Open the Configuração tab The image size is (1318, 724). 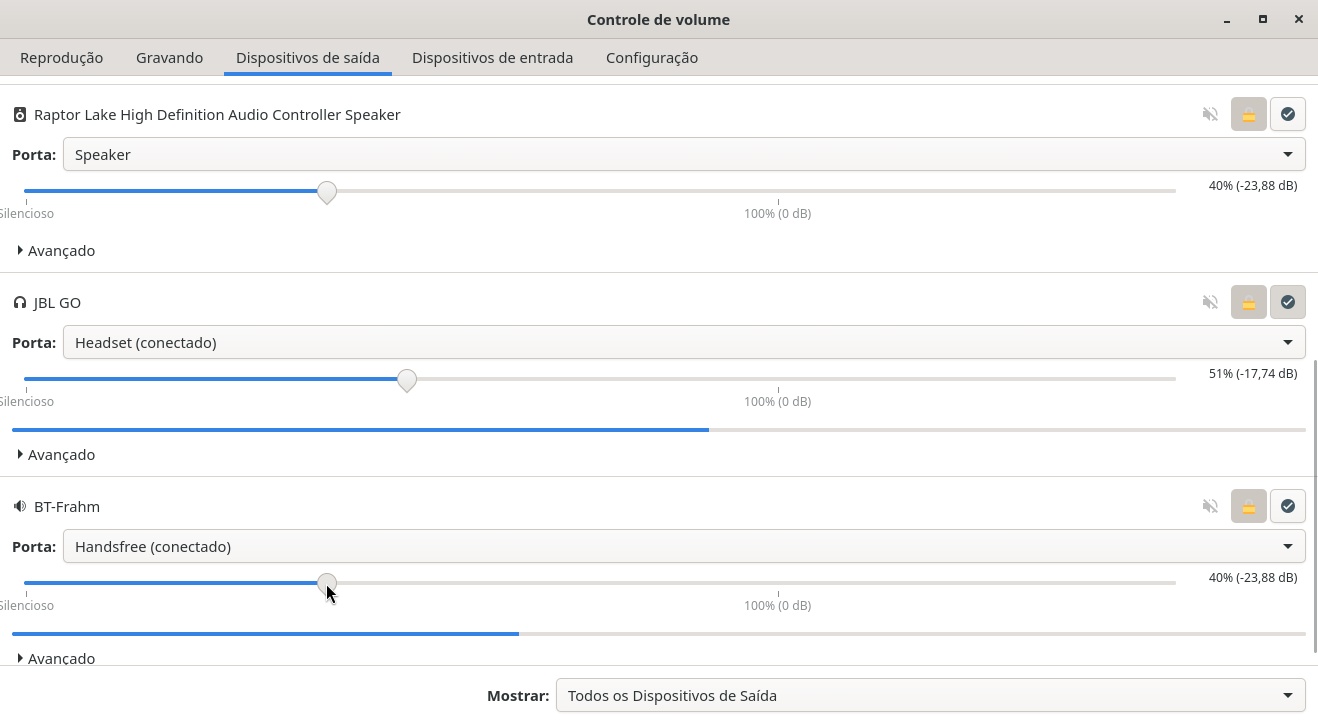click(x=651, y=58)
